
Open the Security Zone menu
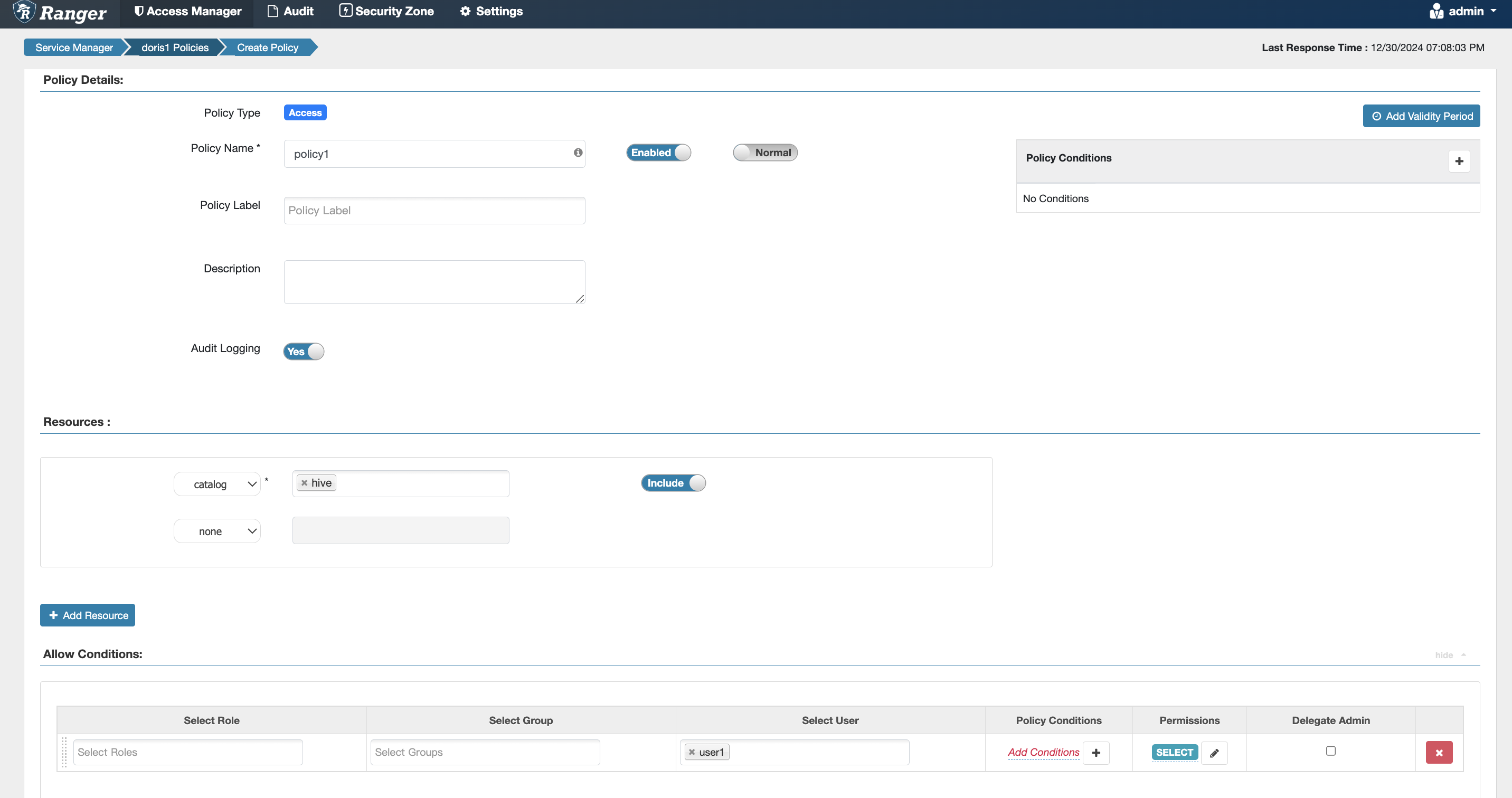[386, 12]
